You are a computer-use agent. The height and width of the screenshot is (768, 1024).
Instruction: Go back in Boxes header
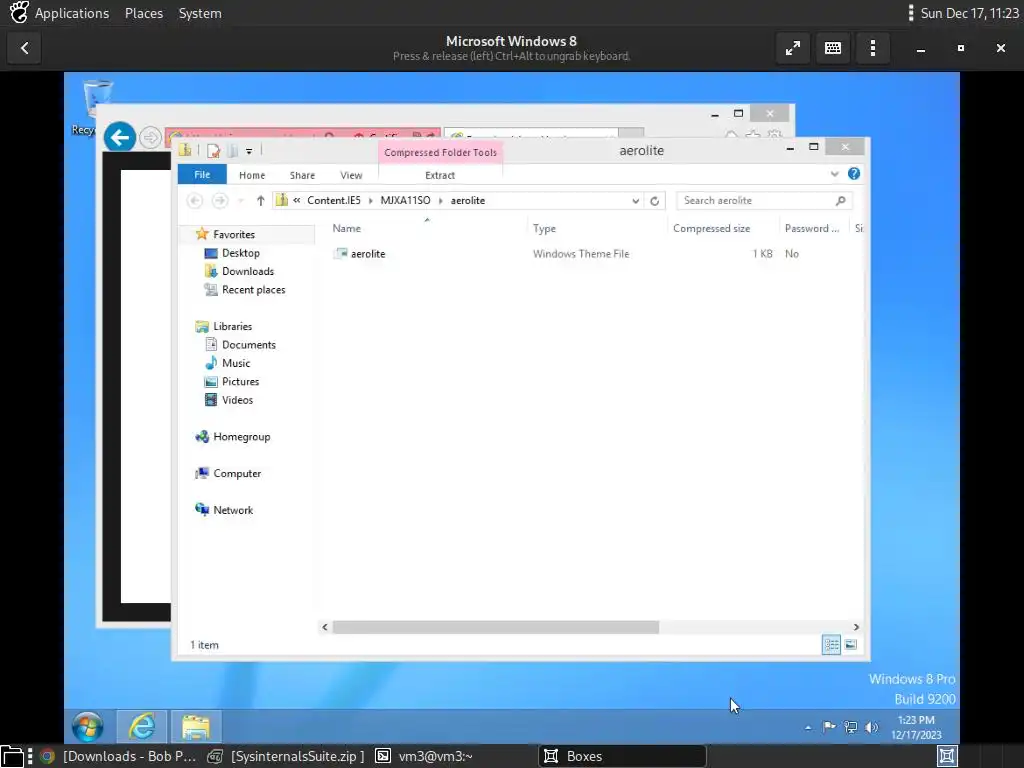[x=24, y=48]
